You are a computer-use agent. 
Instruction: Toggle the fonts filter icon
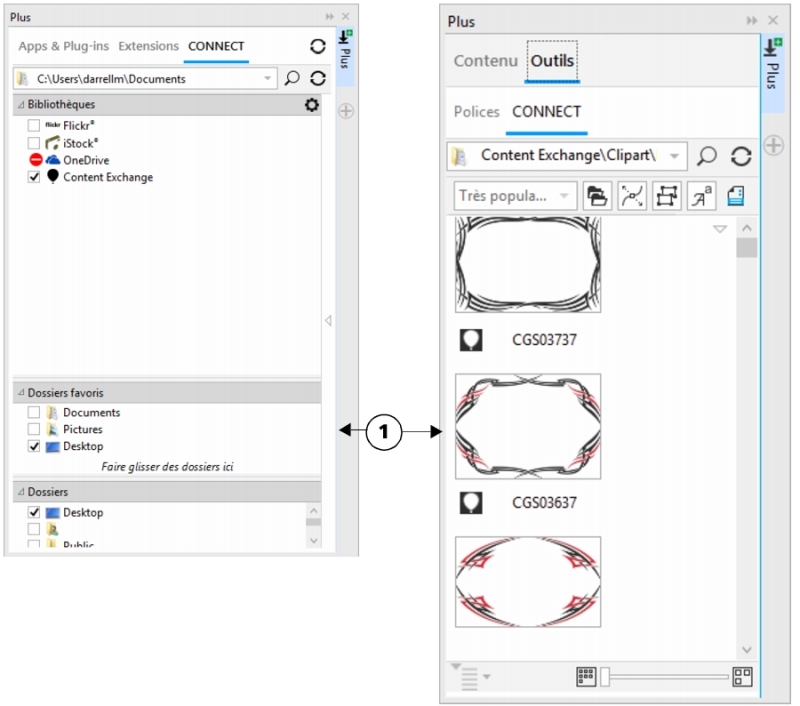701,196
